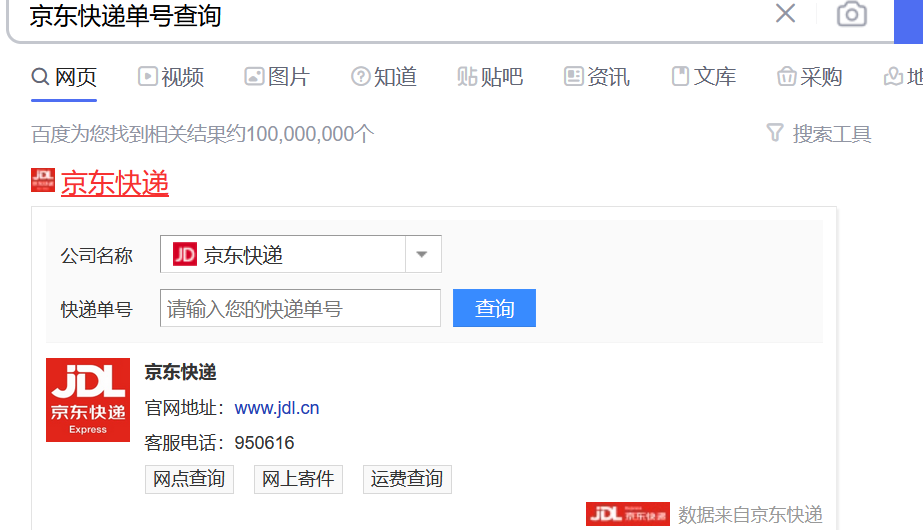Focus the 快递单号 input field

pos(300,308)
